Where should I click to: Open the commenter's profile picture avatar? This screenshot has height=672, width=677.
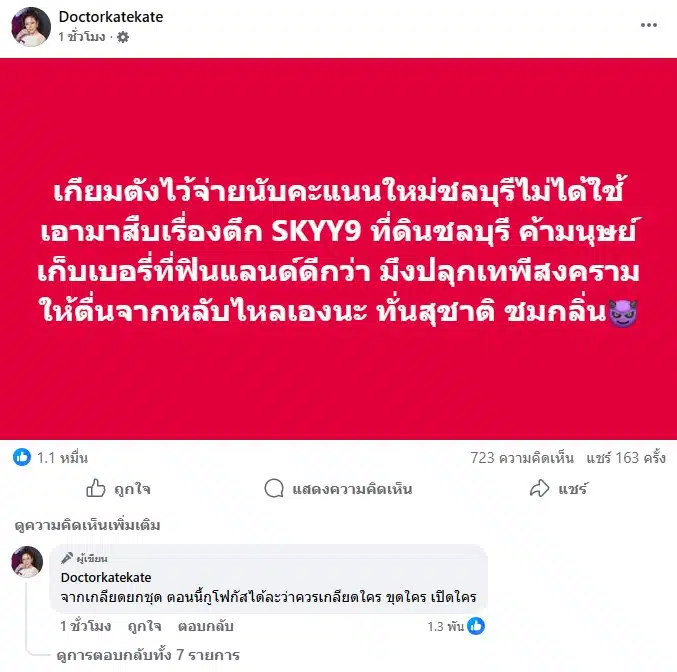coord(27,562)
